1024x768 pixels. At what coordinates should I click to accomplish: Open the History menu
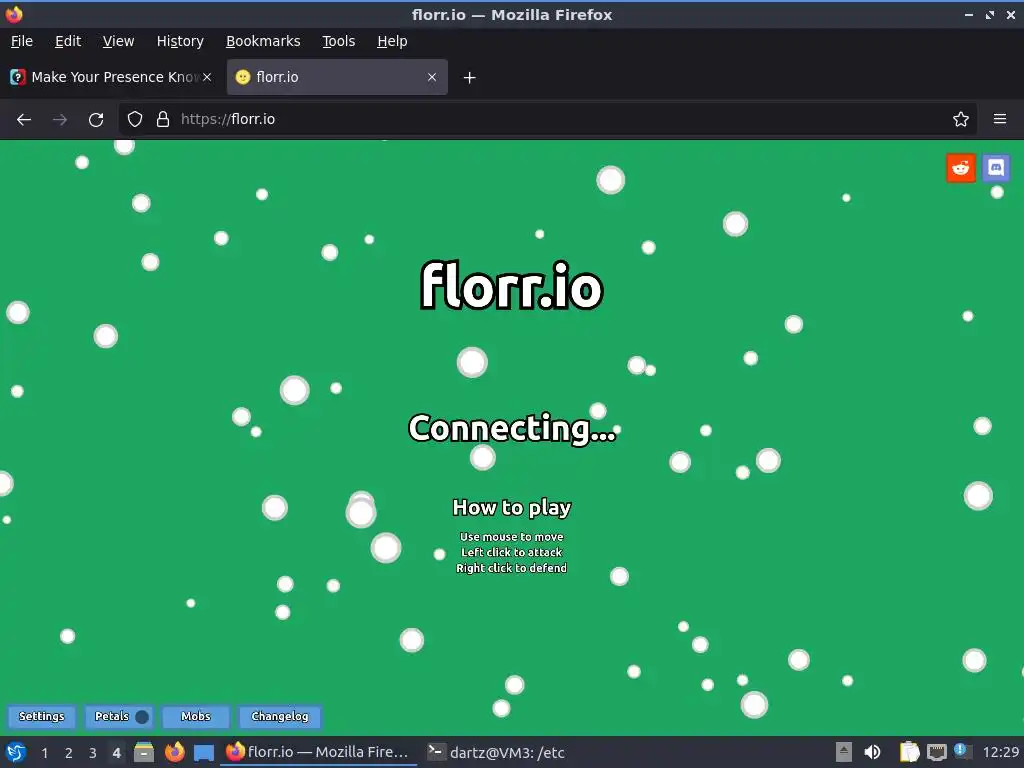(180, 41)
